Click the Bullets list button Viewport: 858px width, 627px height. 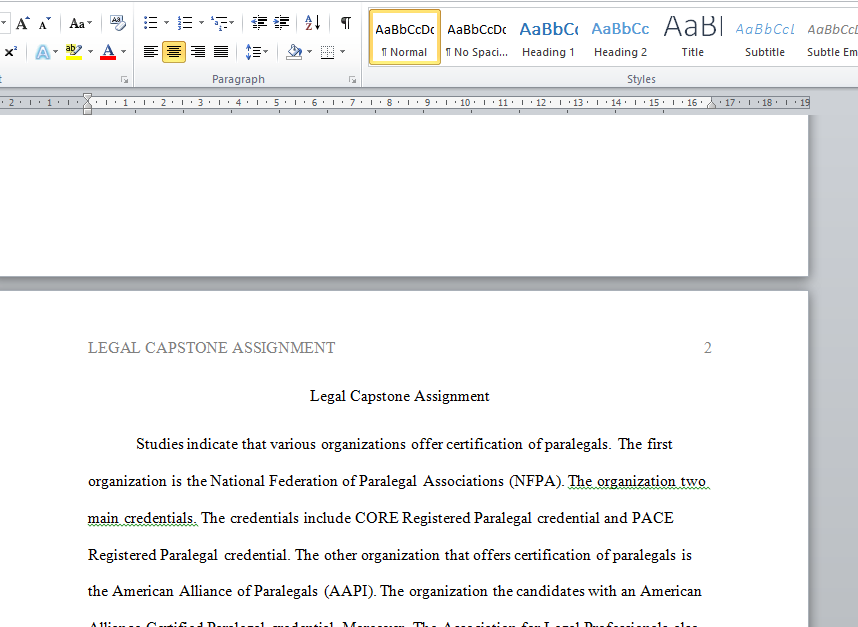(150, 23)
